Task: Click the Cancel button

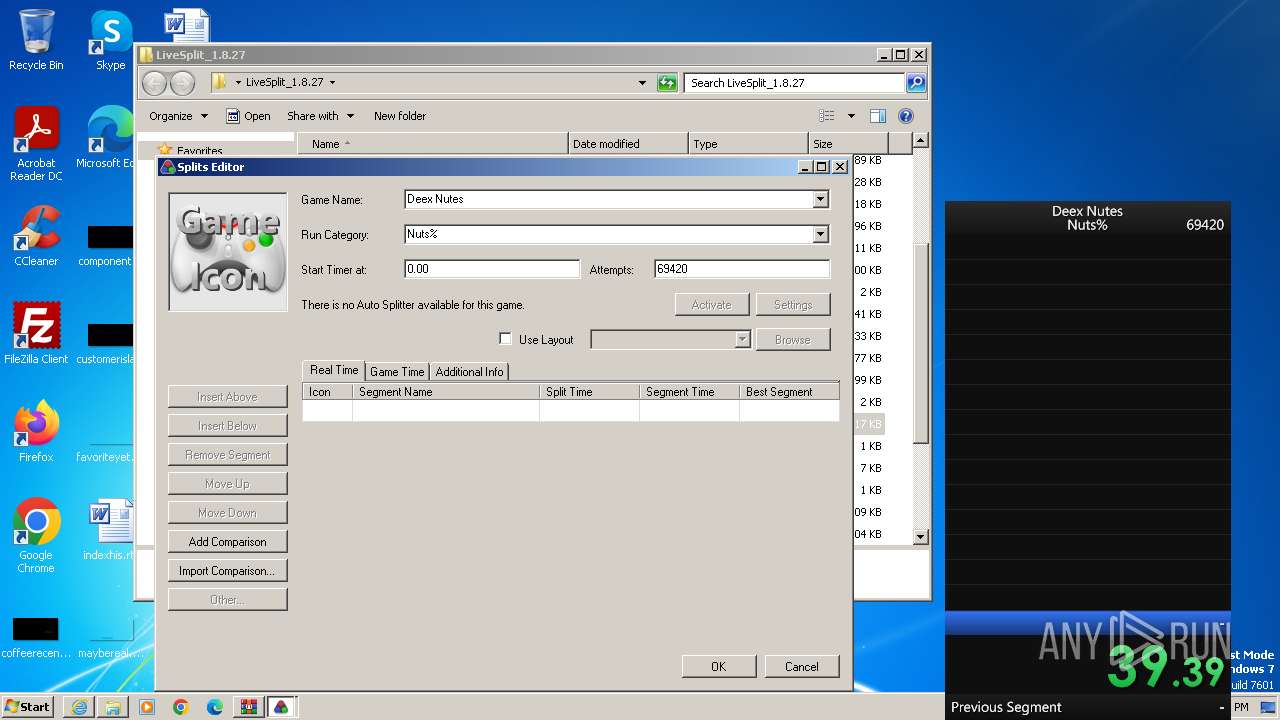Action: tap(802, 667)
